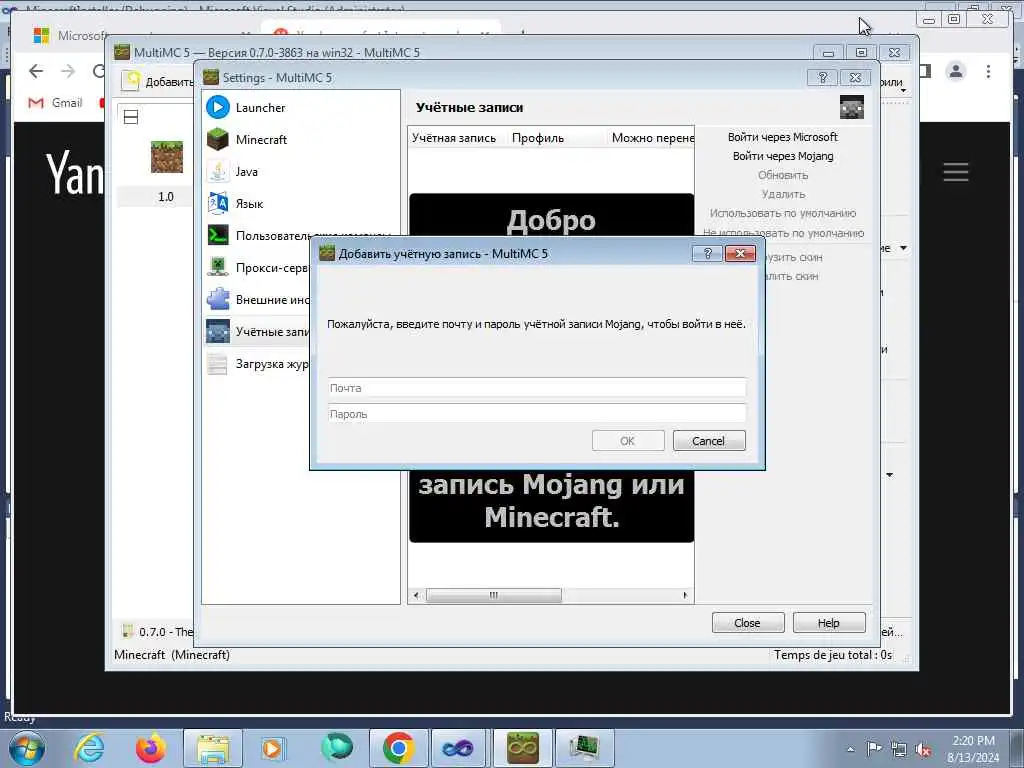
Task: Click Войти через Mojang
Action: point(782,156)
